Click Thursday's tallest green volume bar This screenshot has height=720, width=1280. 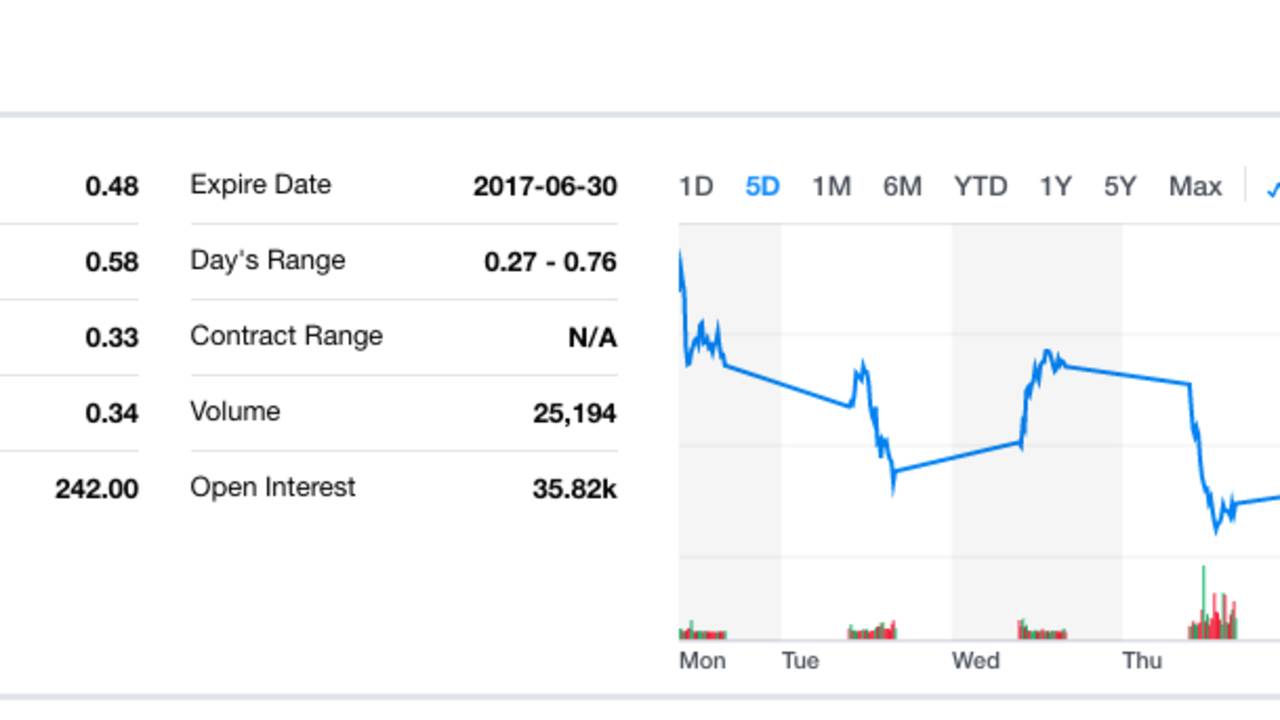(x=1203, y=600)
